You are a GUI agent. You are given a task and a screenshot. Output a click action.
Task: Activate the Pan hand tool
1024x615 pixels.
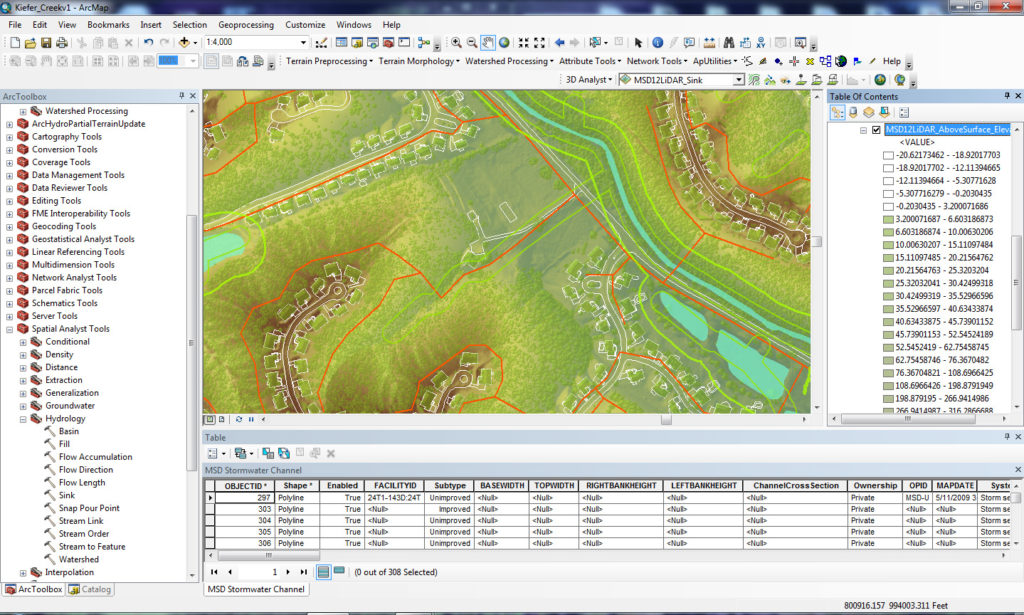tap(488, 42)
